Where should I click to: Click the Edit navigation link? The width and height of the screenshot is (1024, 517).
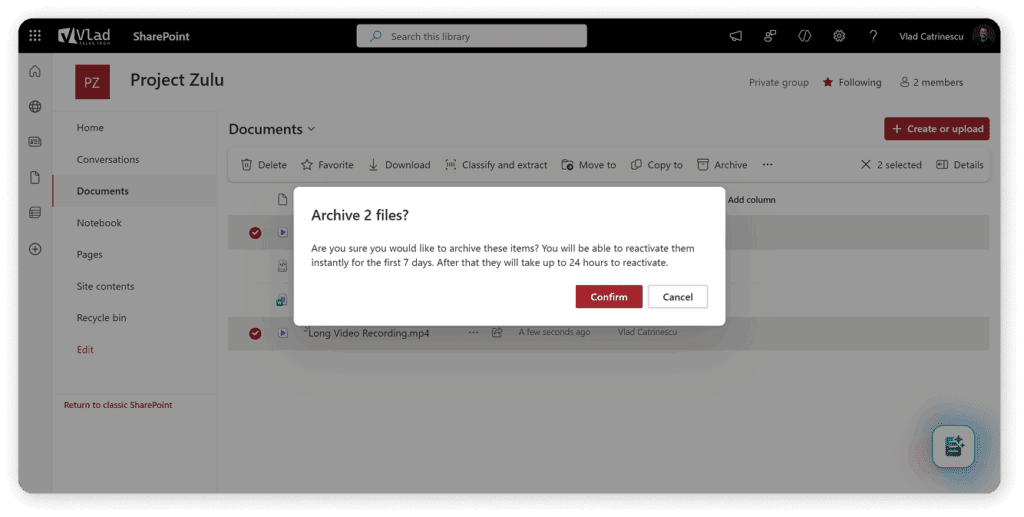click(x=85, y=349)
